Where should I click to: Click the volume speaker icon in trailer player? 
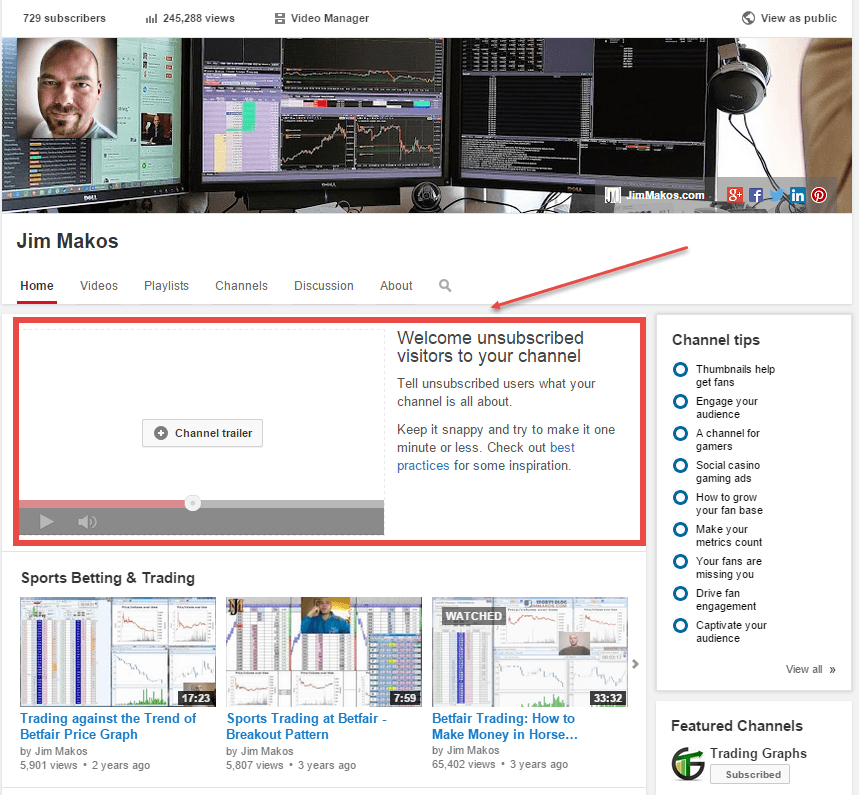[x=87, y=522]
